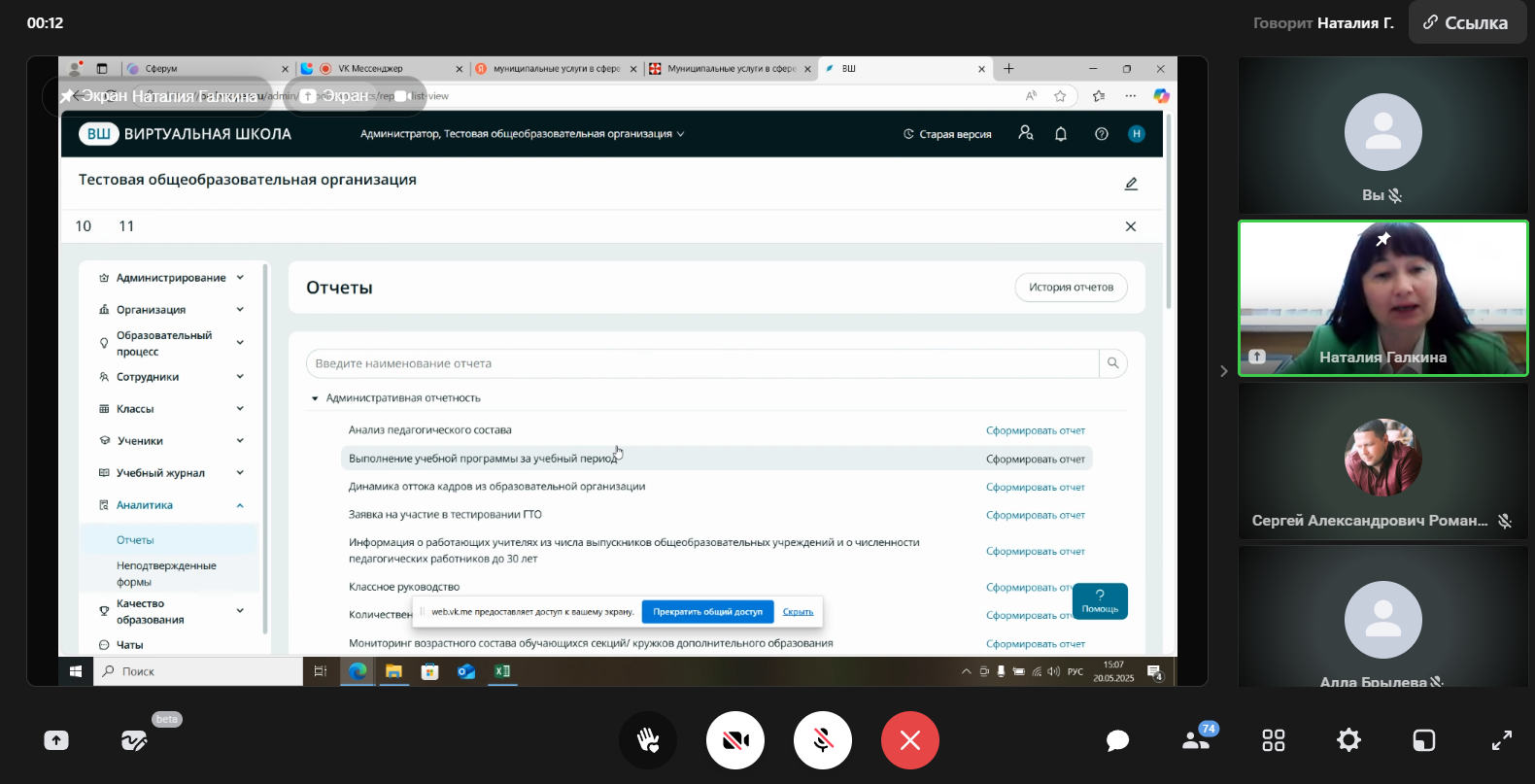Viewport: 1535px width, 784px height.
Task: Open call settings gear
Action: tap(1348, 740)
